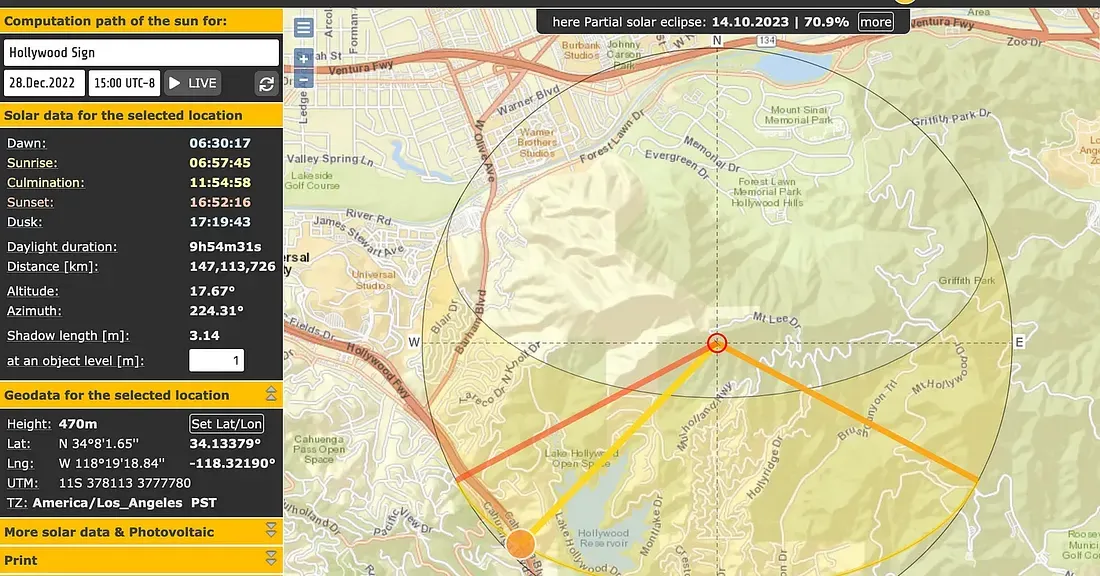Click the Azimuth label link
Screen dimensions: 1100x576
click(36, 310)
